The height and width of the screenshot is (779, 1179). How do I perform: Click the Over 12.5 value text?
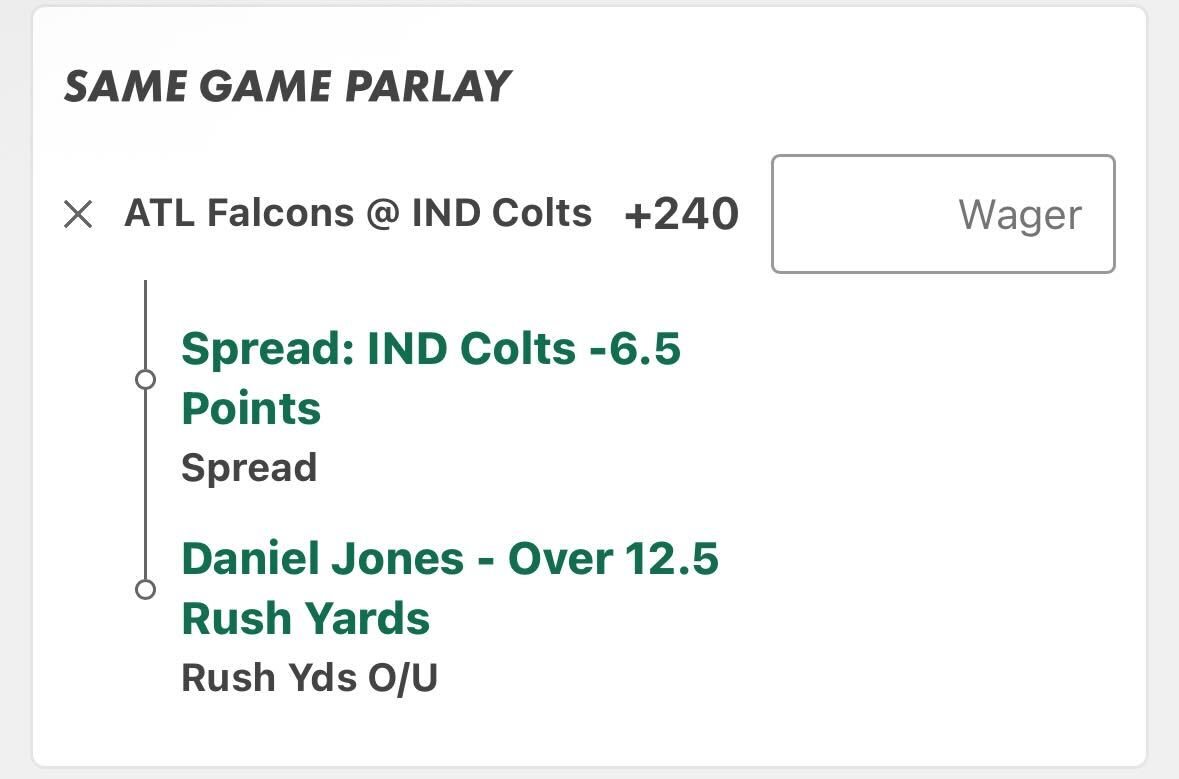click(613, 559)
